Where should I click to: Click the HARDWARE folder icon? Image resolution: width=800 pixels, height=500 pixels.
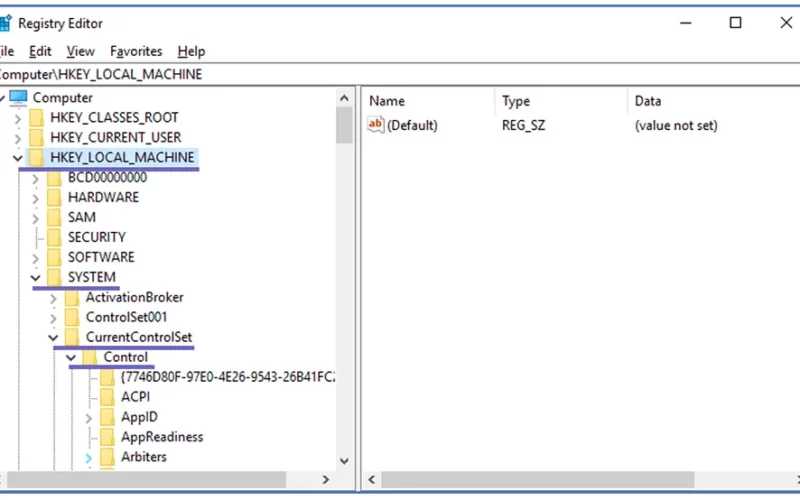(54, 197)
